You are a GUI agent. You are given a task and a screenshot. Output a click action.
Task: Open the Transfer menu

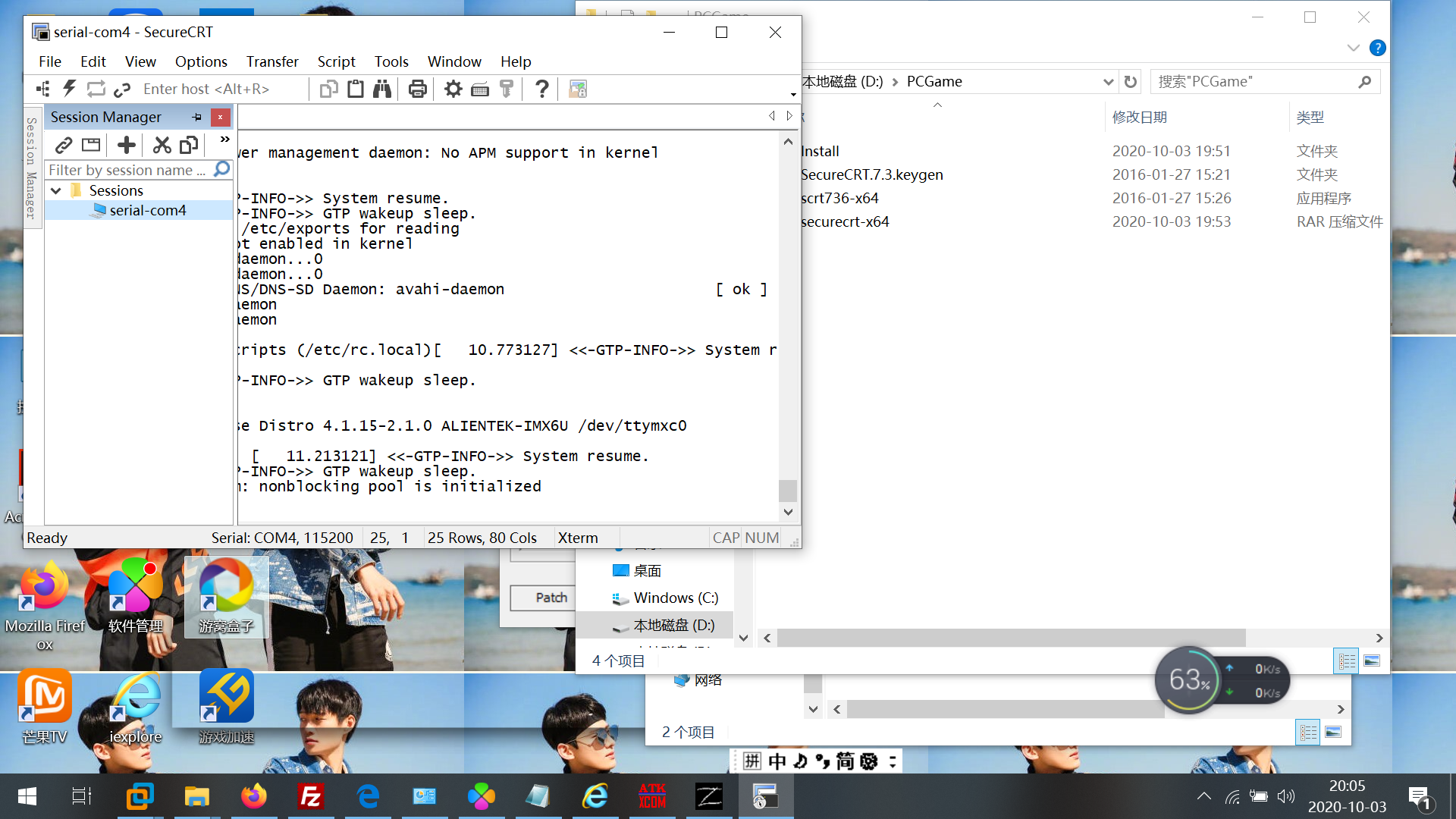tap(271, 61)
